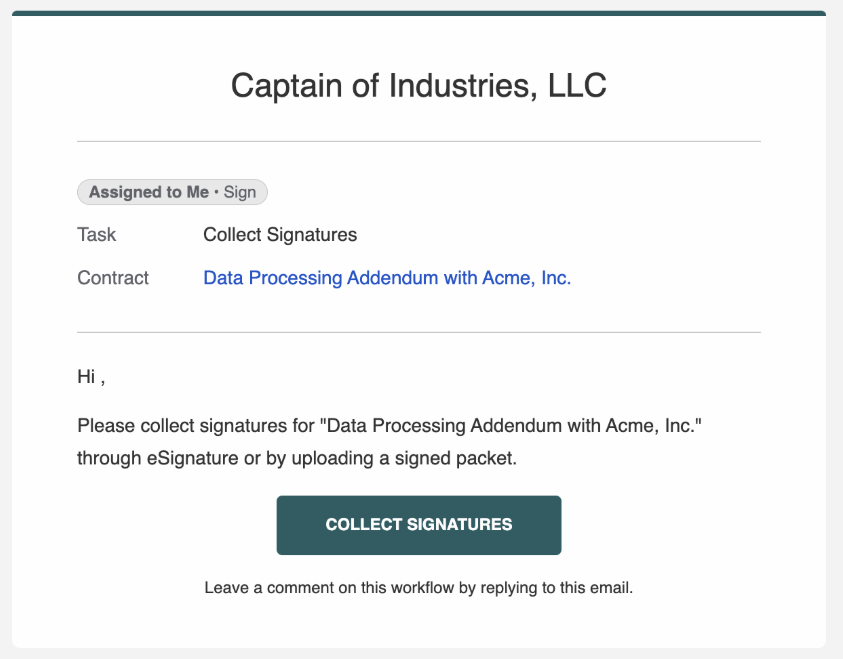Viewport: 843px width, 659px height.
Task: Click the word LLC in the heading
Action: [577, 86]
